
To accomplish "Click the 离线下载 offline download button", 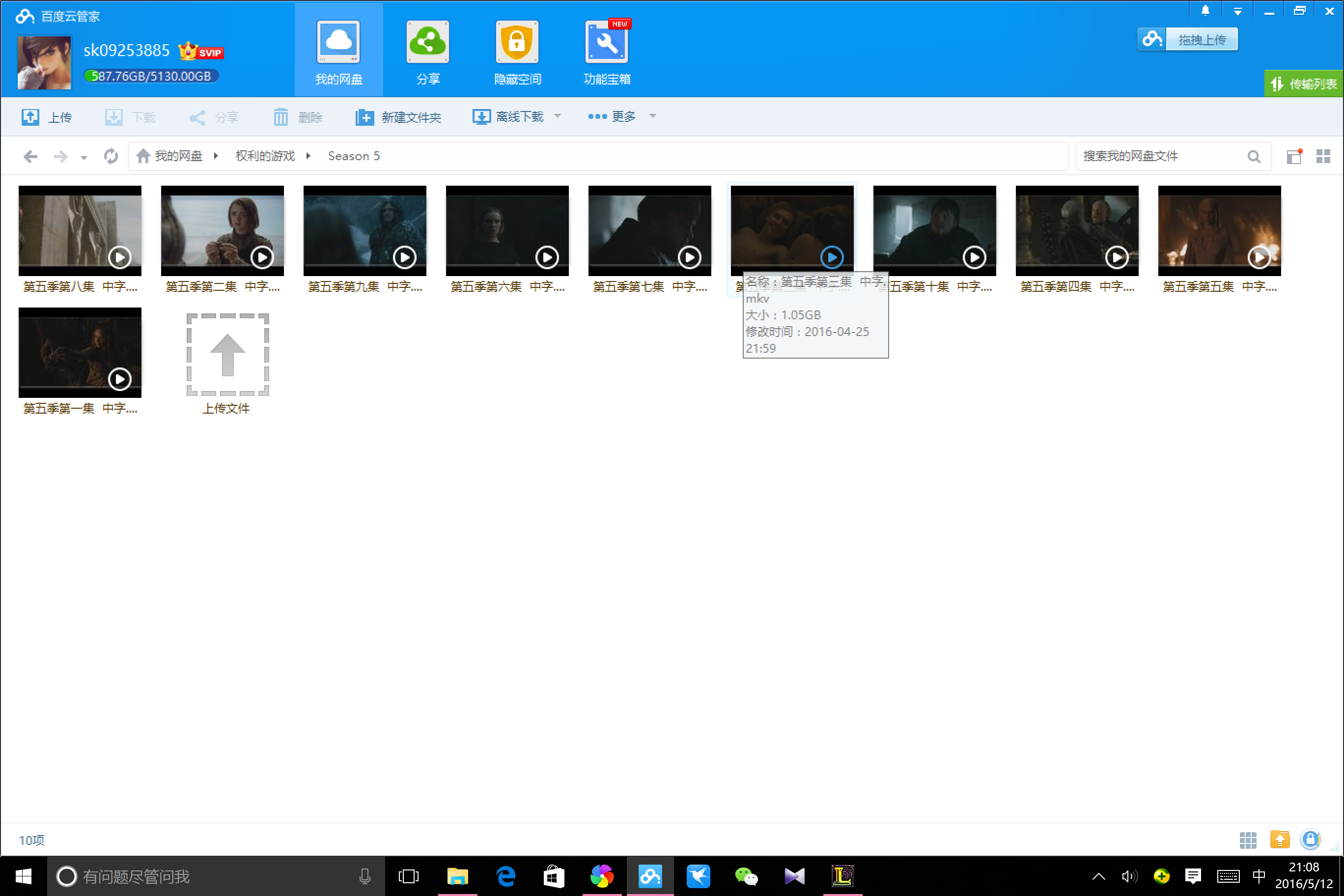I will click(x=507, y=116).
